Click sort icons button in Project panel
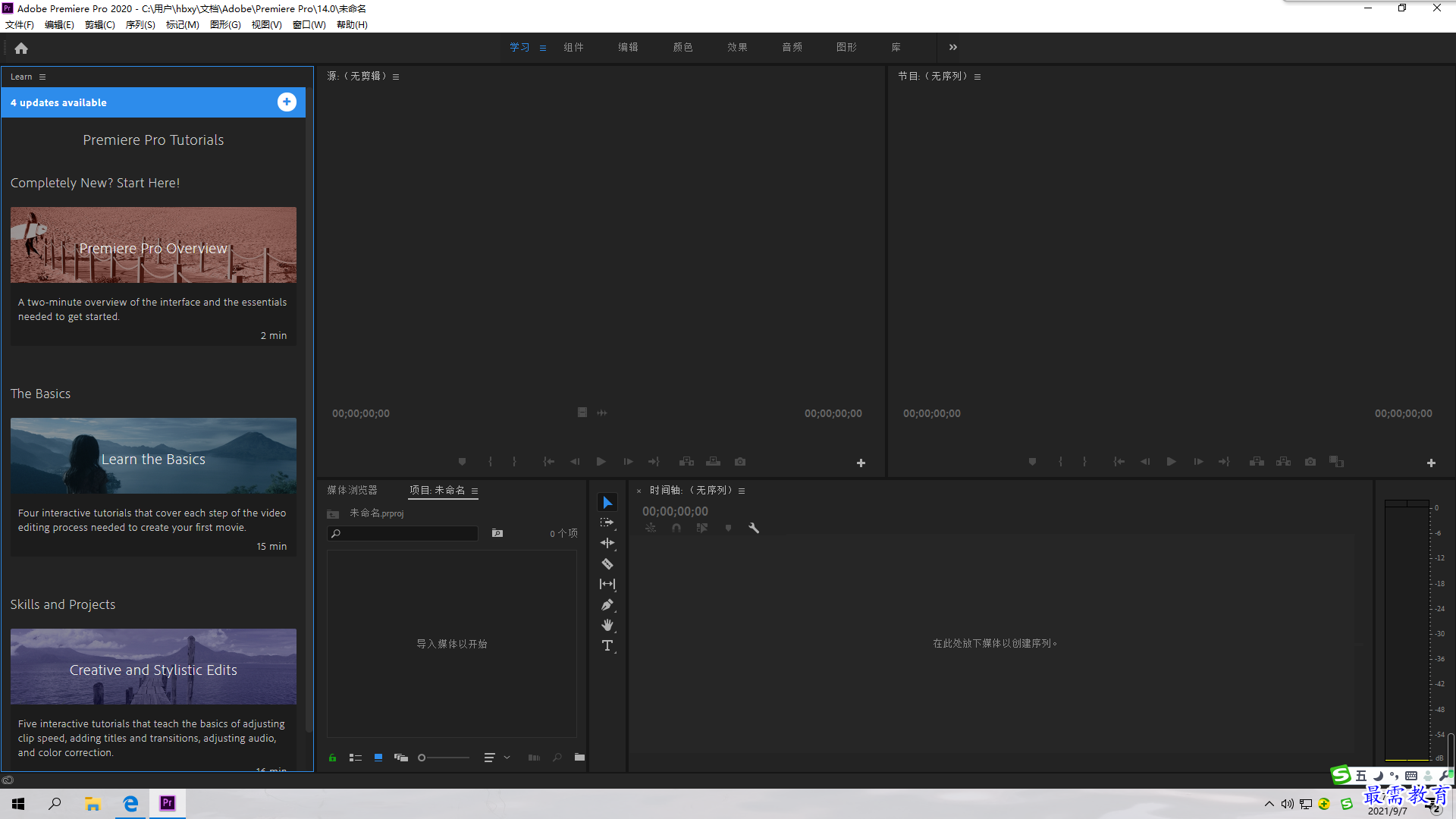This screenshot has width=1456, height=819. pyautogui.click(x=490, y=758)
